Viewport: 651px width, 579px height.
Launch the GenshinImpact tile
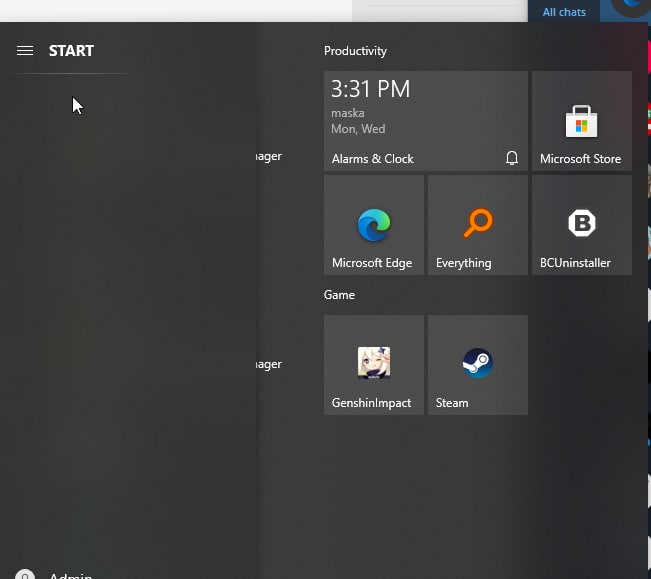pos(374,365)
